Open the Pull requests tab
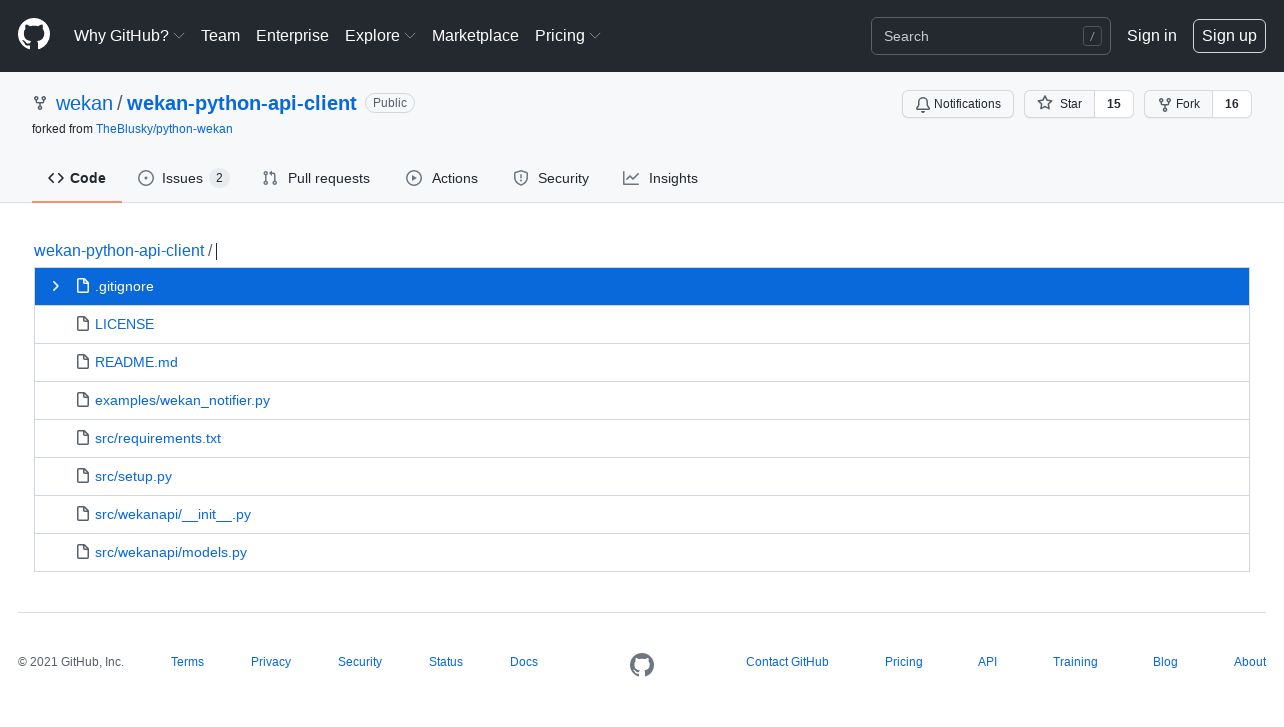Screen dimensions: 1284x727 (316, 178)
